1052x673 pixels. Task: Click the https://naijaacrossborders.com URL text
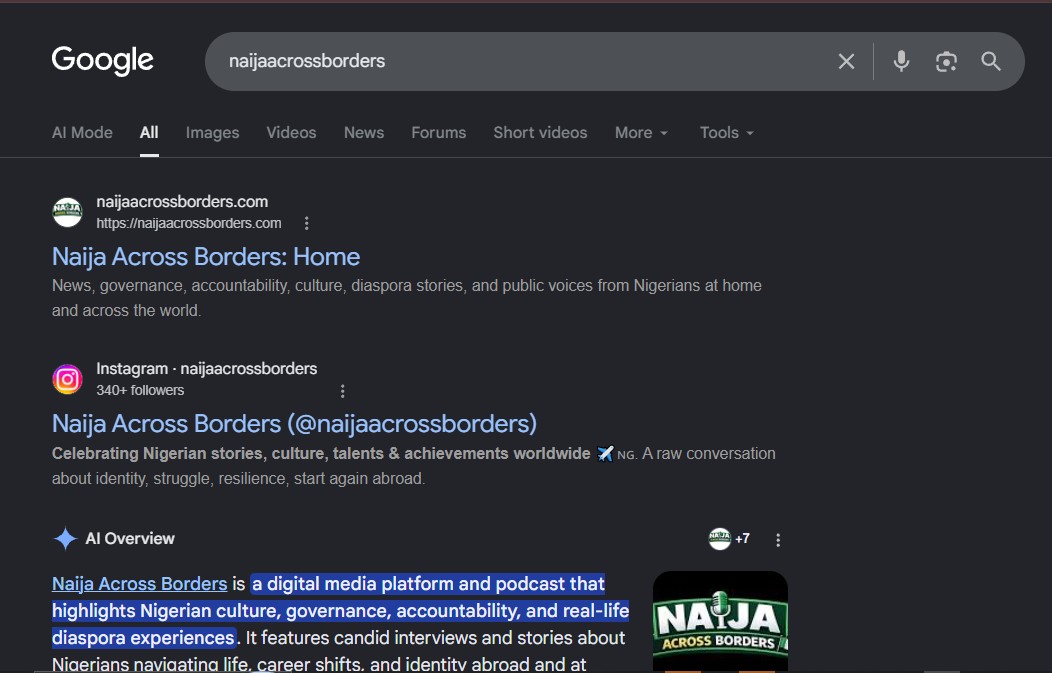tap(189, 223)
